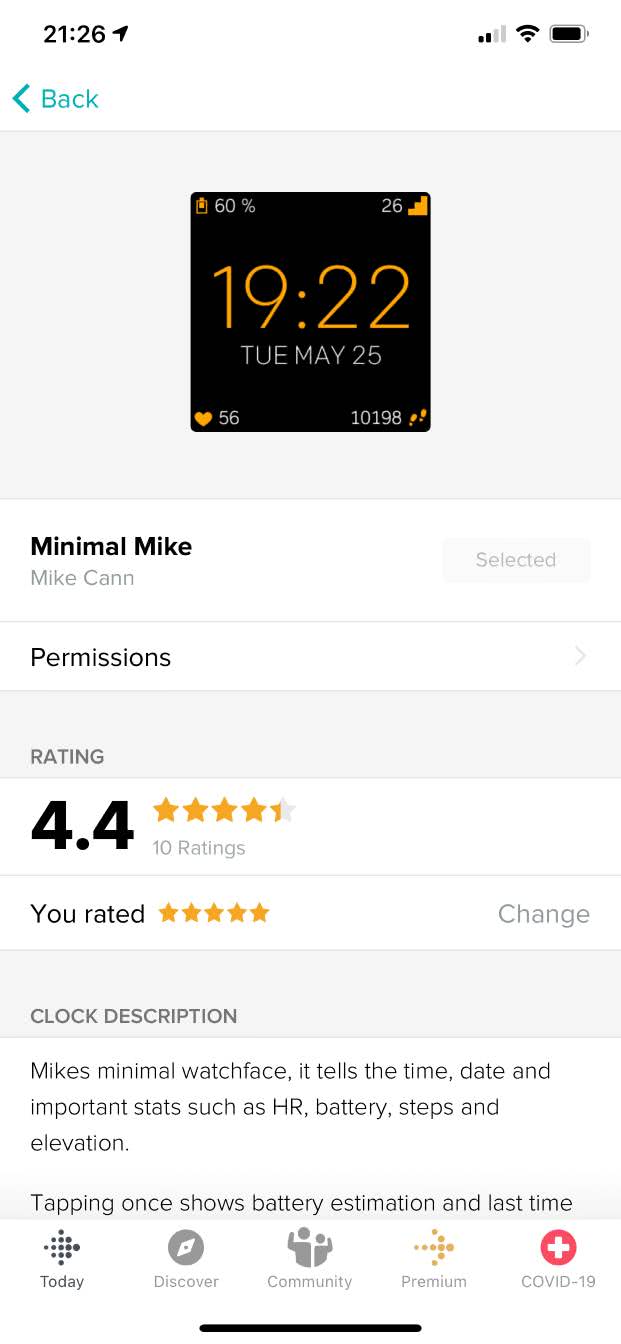Open the Community people icon
This screenshot has width=621, height=1344.
point(309,1248)
